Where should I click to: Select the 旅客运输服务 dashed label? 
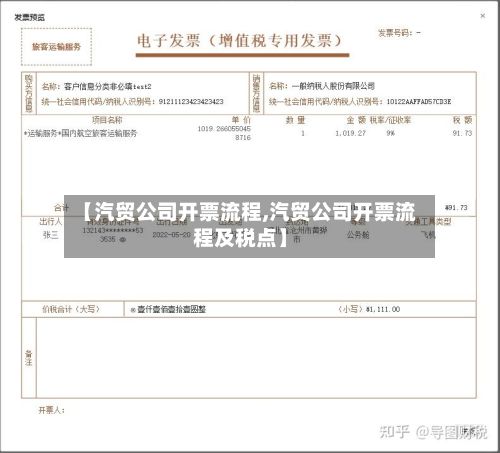(56, 47)
